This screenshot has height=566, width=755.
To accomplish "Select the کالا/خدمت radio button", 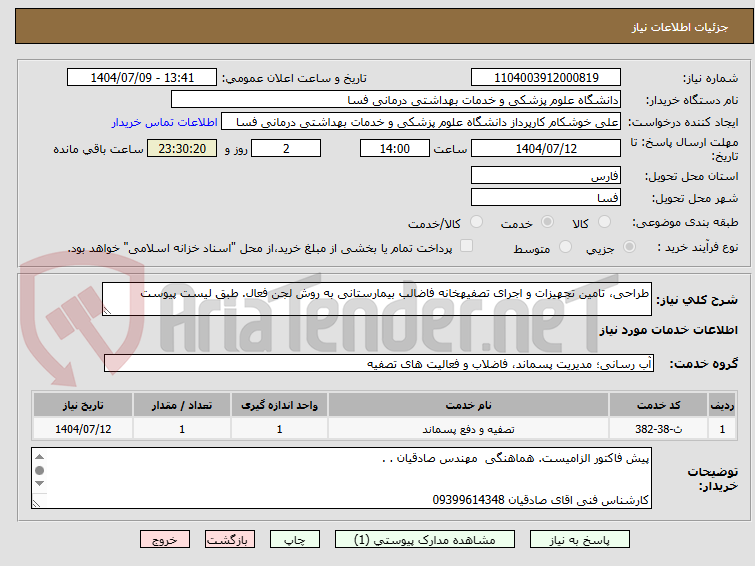I will (476, 222).
